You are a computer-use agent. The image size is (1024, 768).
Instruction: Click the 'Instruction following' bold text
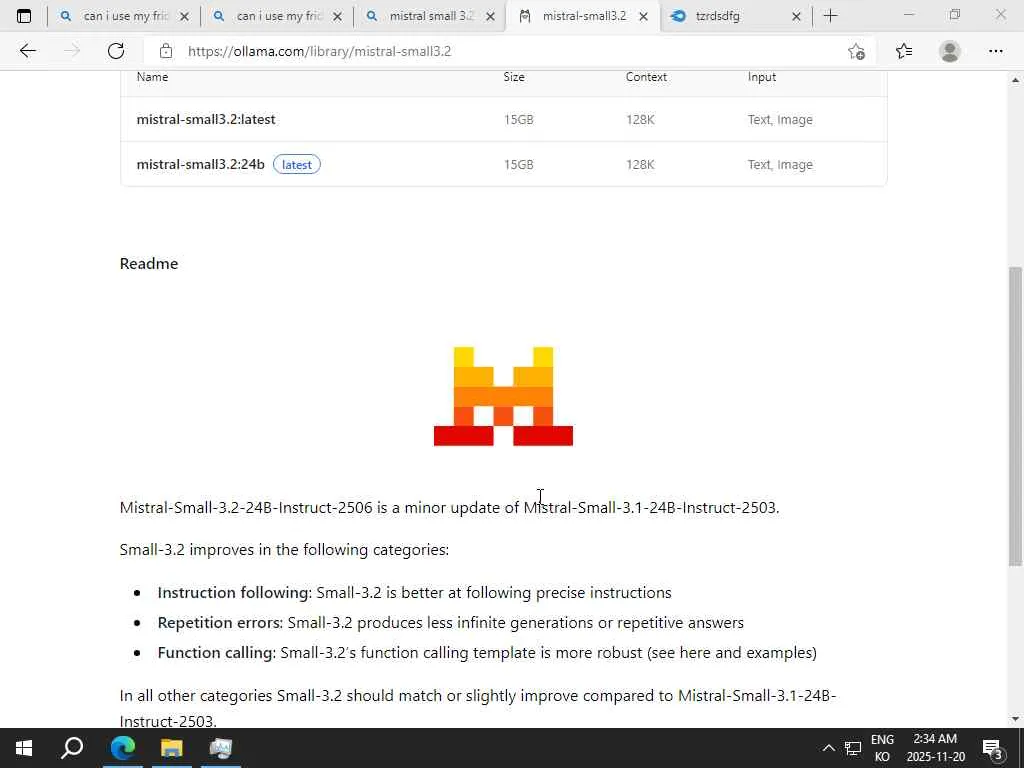(234, 592)
